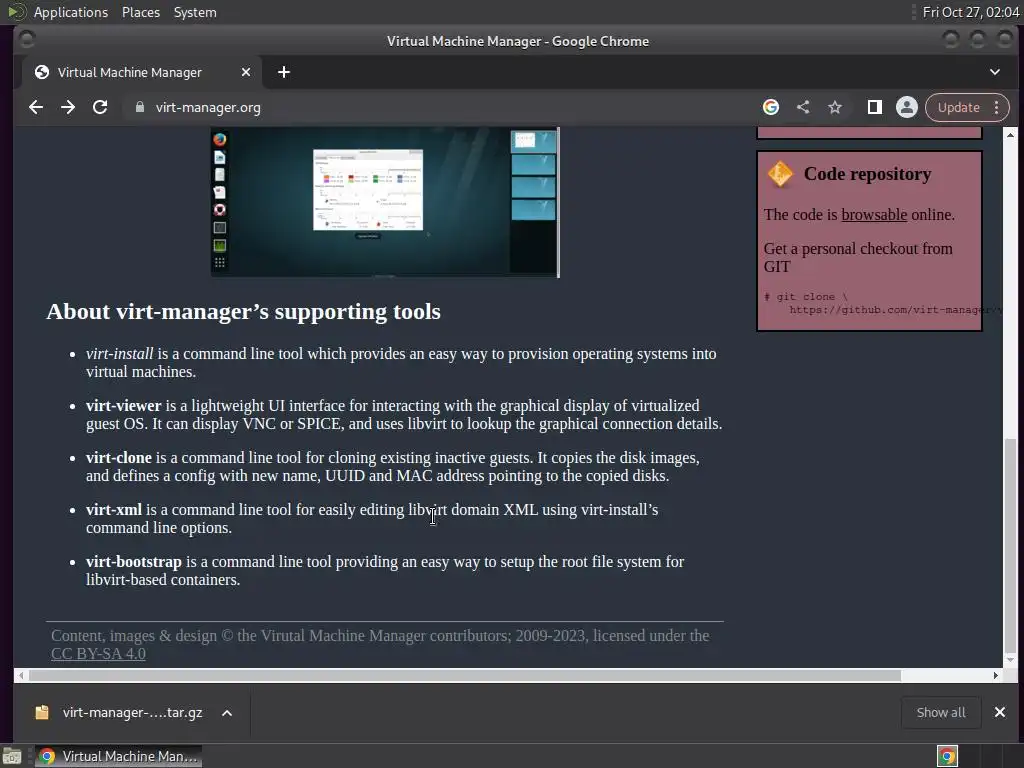Expand the tab search dropdown
The height and width of the screenshot is (768, 1024).
995,72
